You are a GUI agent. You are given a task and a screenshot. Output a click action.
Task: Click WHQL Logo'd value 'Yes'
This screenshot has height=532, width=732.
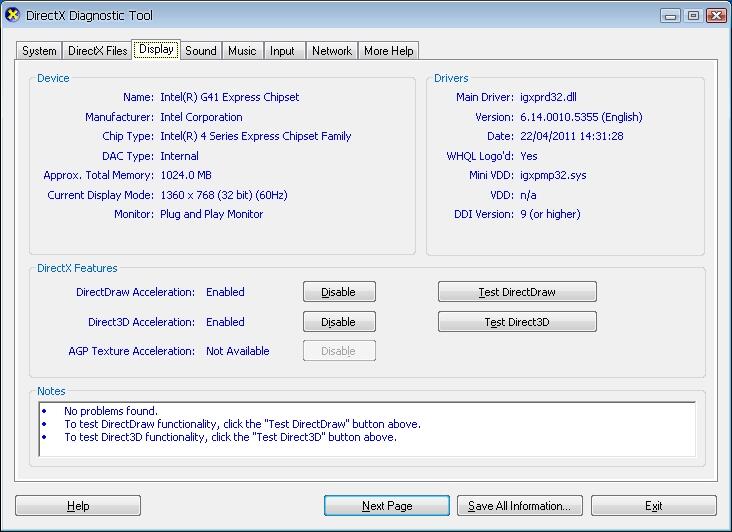click(x=529, y=156)
